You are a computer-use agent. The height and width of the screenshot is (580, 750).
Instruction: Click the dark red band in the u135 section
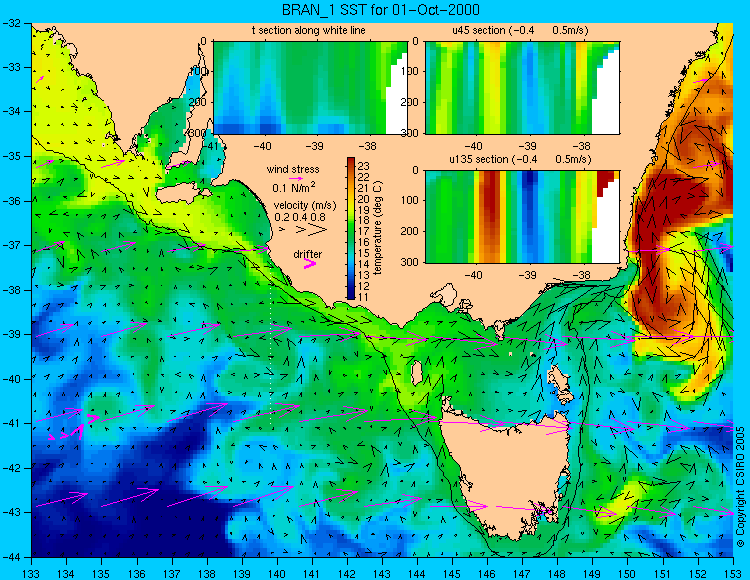click(491, 217)
